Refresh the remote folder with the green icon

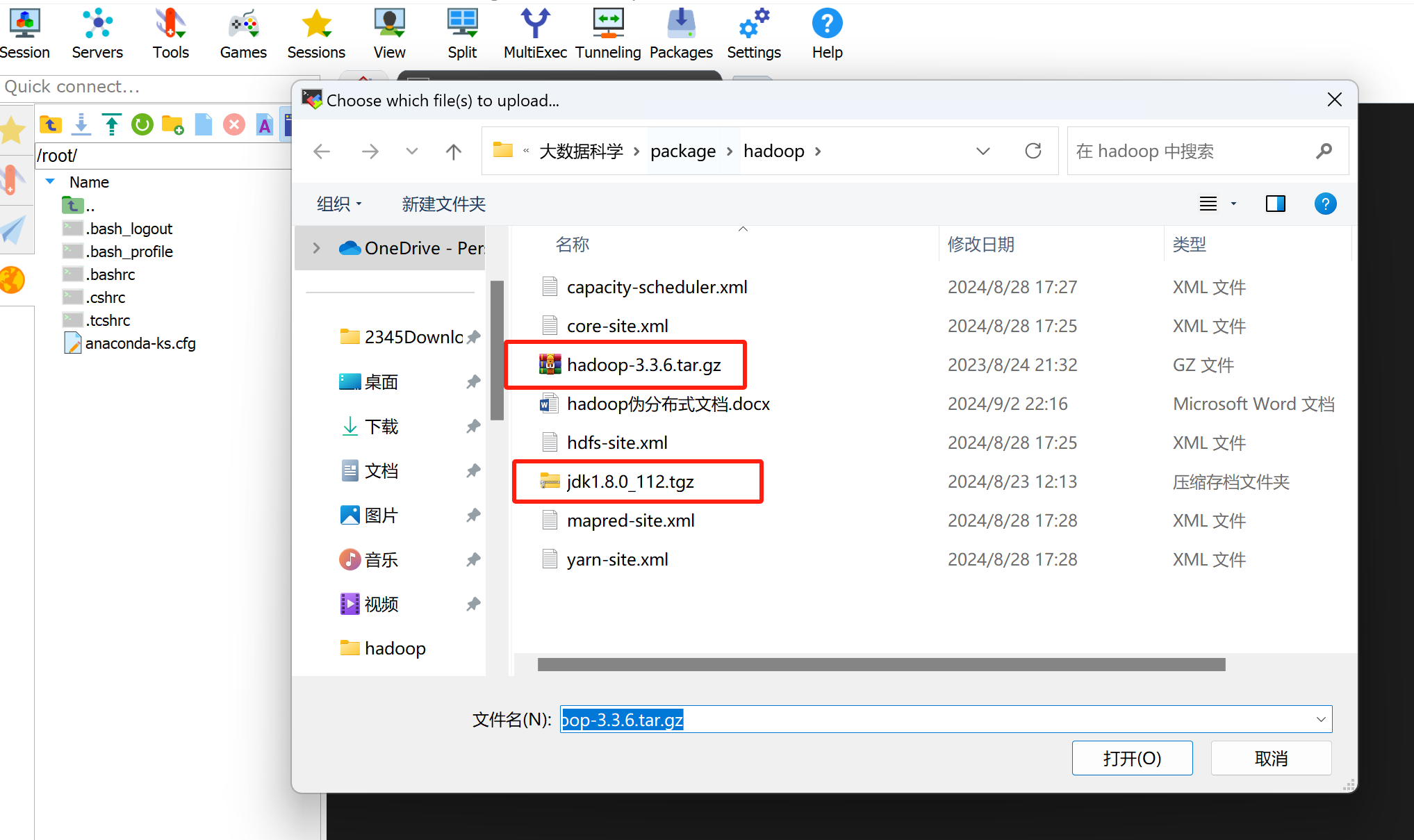point(142,124)
